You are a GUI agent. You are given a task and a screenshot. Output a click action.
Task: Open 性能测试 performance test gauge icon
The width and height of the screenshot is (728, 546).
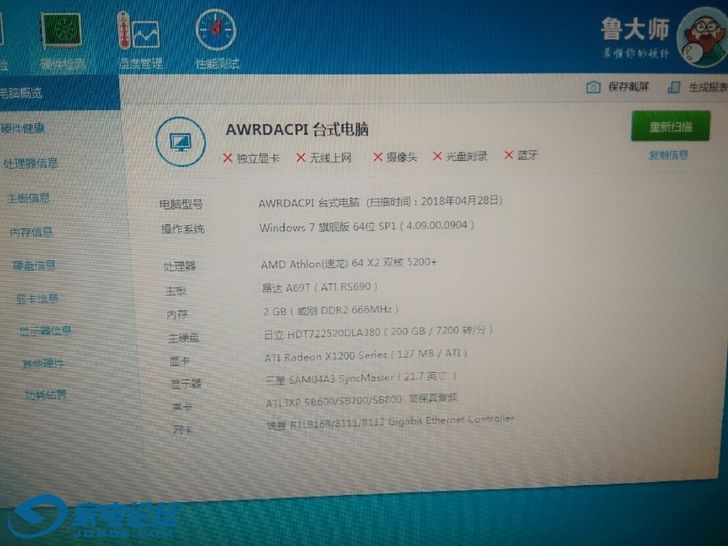coord(215,30)
